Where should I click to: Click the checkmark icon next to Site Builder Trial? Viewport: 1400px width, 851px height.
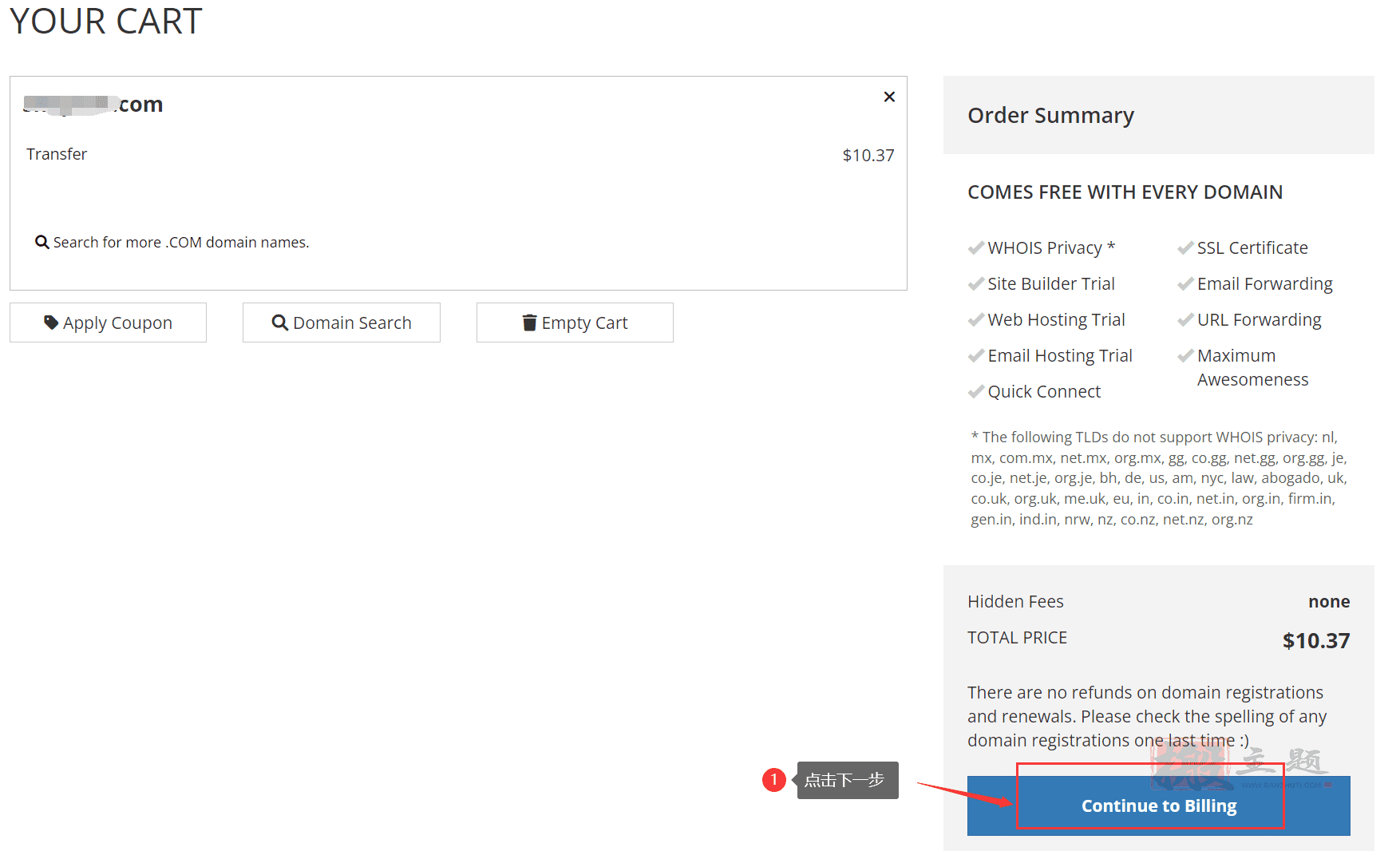[975, 283]
